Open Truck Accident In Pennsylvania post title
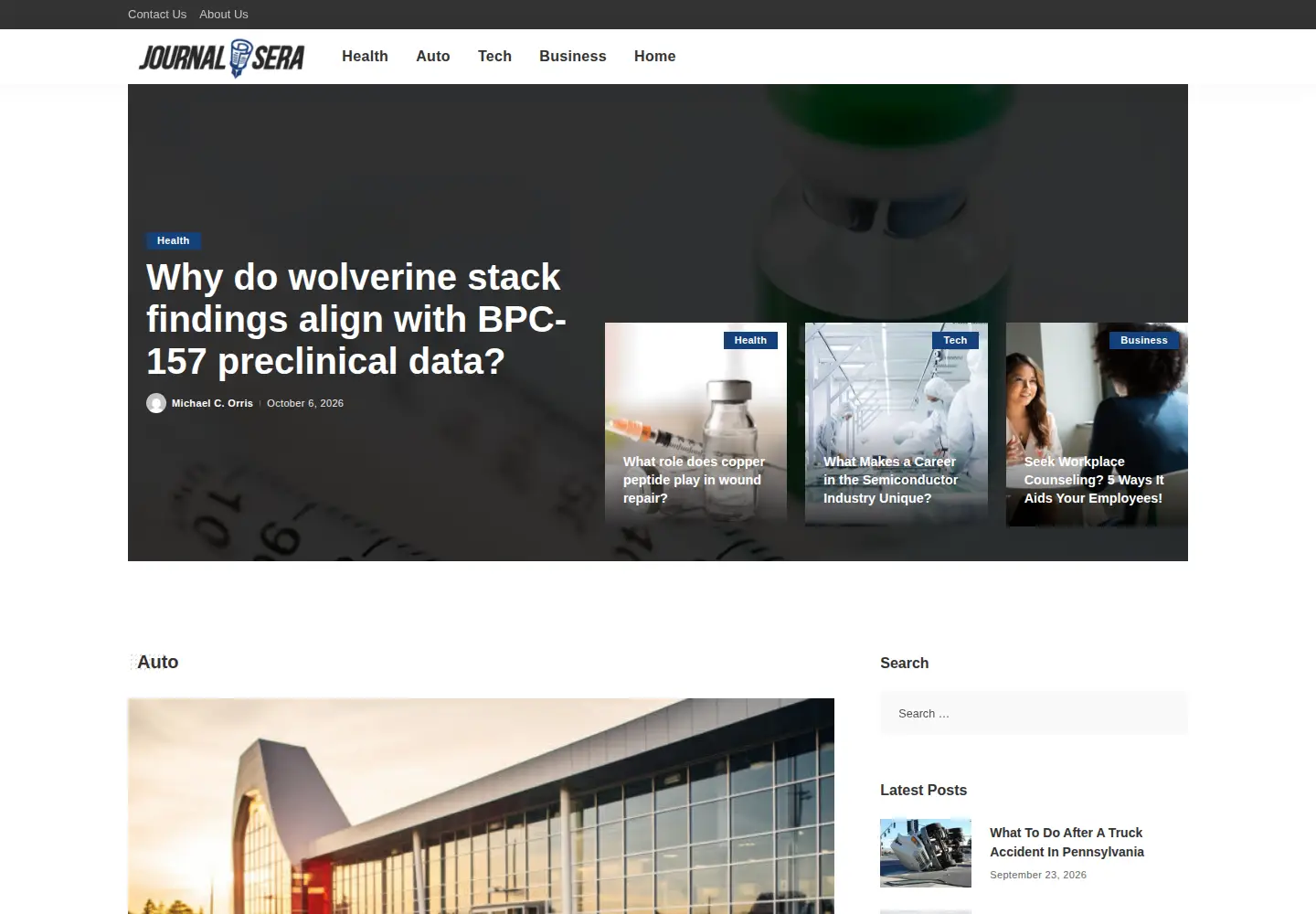The height and width of the screenshot is (914, 1316). click(x=1067, y=842)
